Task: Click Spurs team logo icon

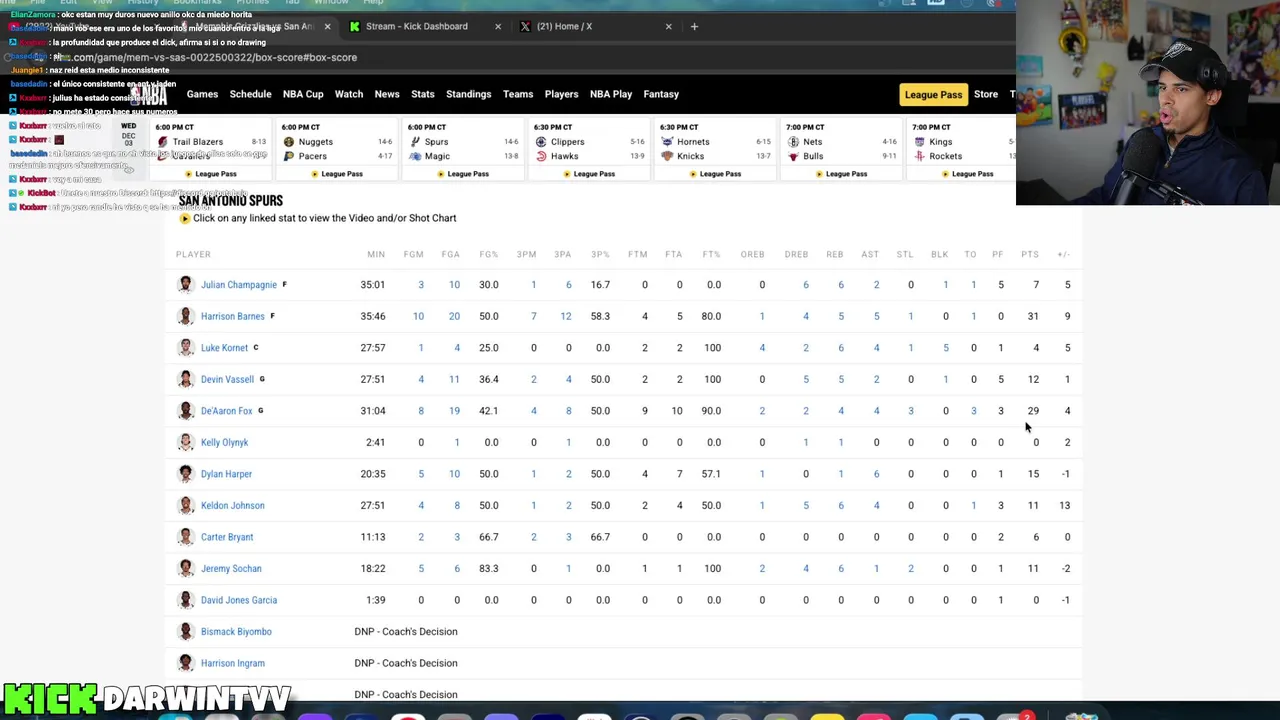Action: [415, 142]
